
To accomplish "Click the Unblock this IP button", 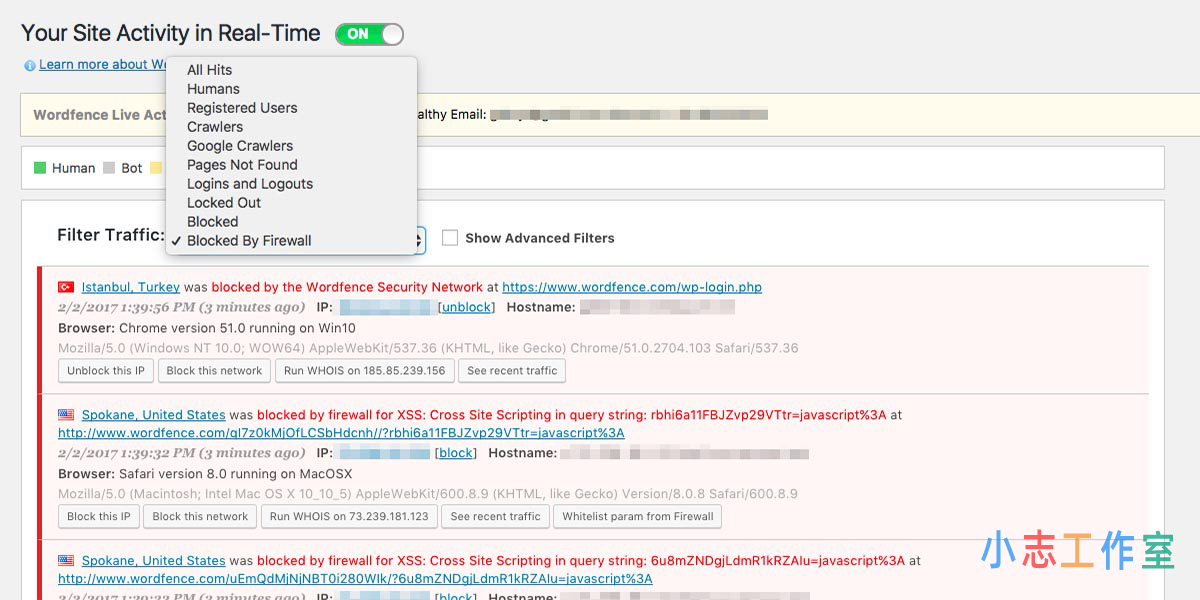I will (x=105, y=370).
